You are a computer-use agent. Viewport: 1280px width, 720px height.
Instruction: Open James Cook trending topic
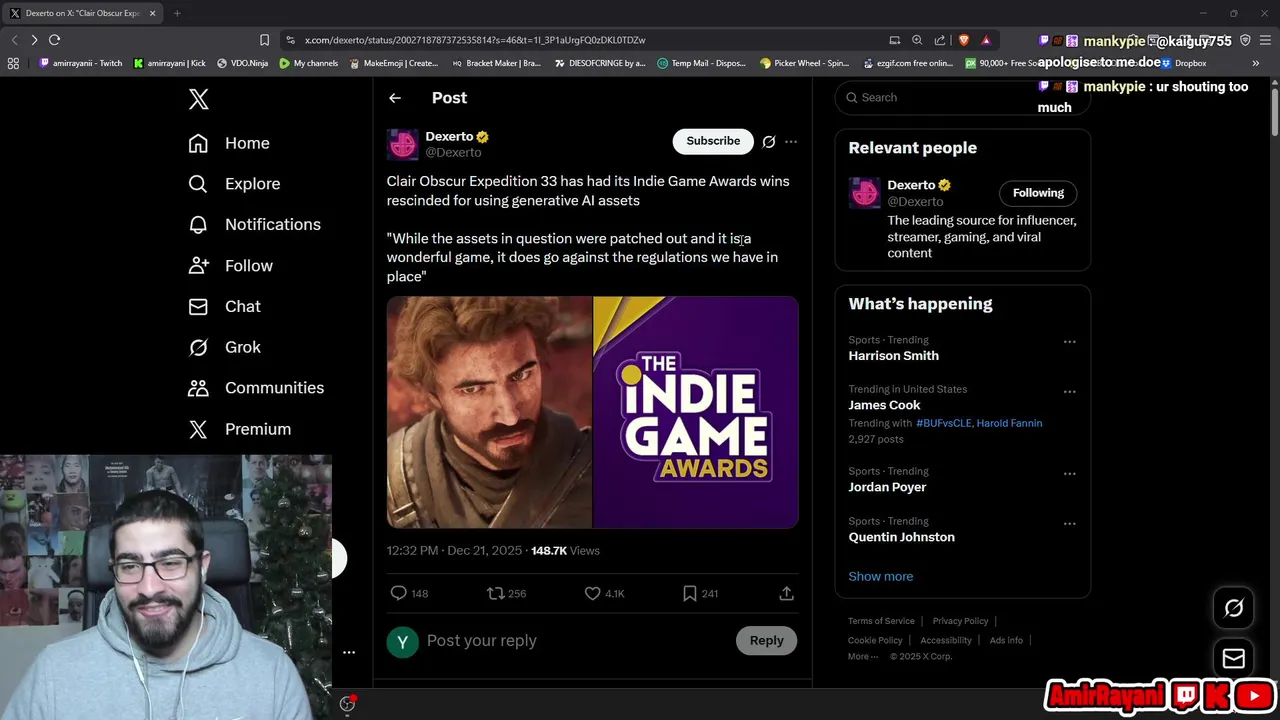click(884, 405)
